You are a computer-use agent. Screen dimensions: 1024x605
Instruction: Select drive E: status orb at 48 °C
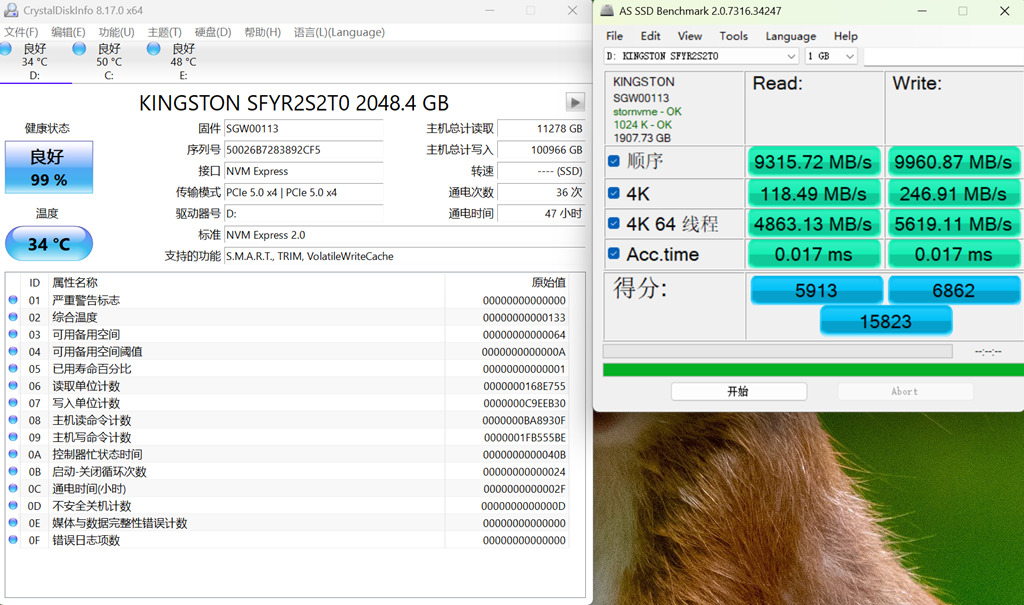pyautogui.click(x=153, y=48)
